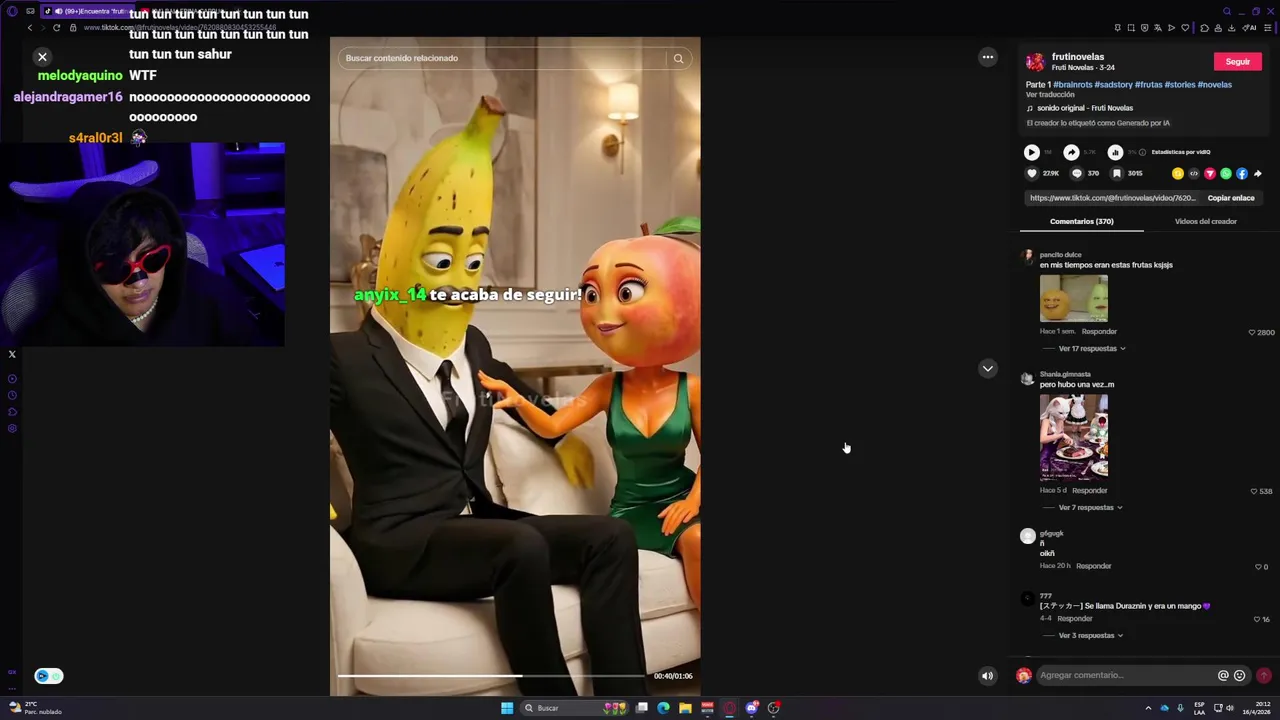
Task: Open the emoji picker in comment box
Action: 1240,676
